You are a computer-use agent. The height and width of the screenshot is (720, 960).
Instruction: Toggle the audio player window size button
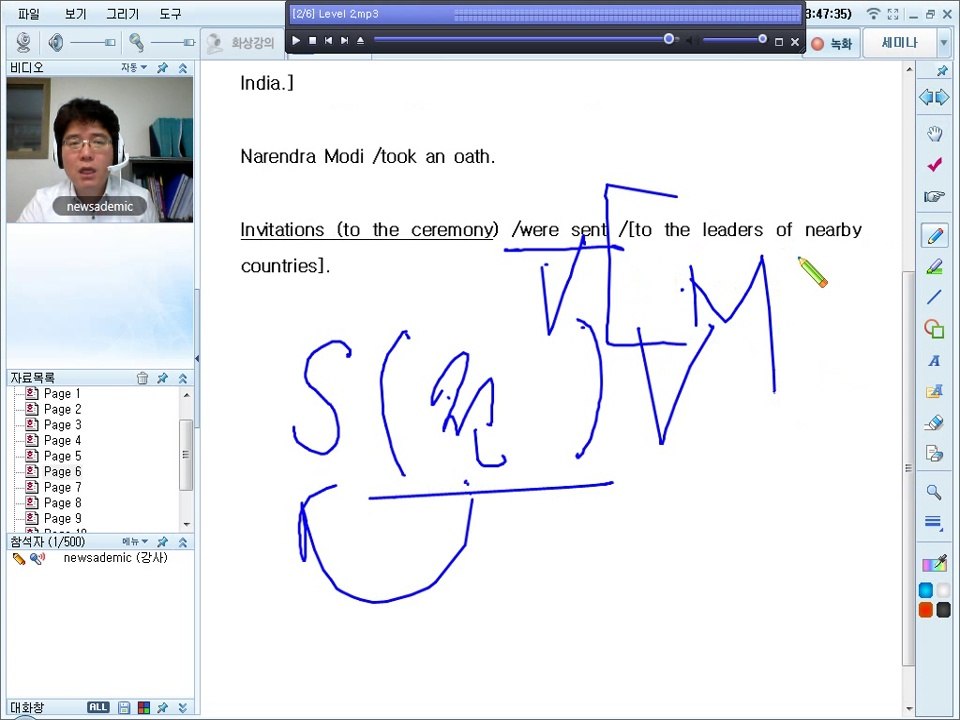coord(779,42)
